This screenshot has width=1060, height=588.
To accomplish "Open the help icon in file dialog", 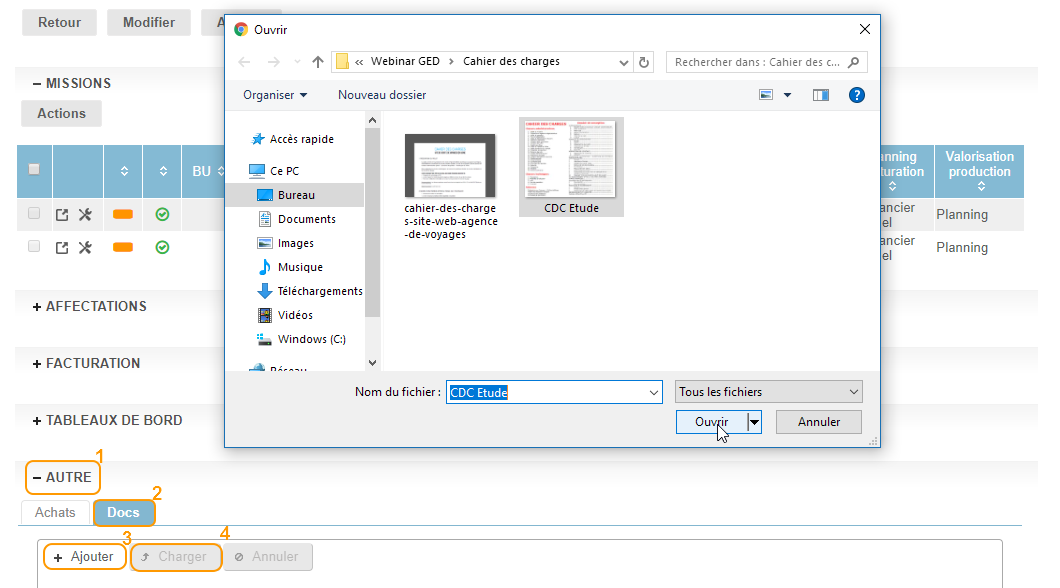I will click(856, 95).
